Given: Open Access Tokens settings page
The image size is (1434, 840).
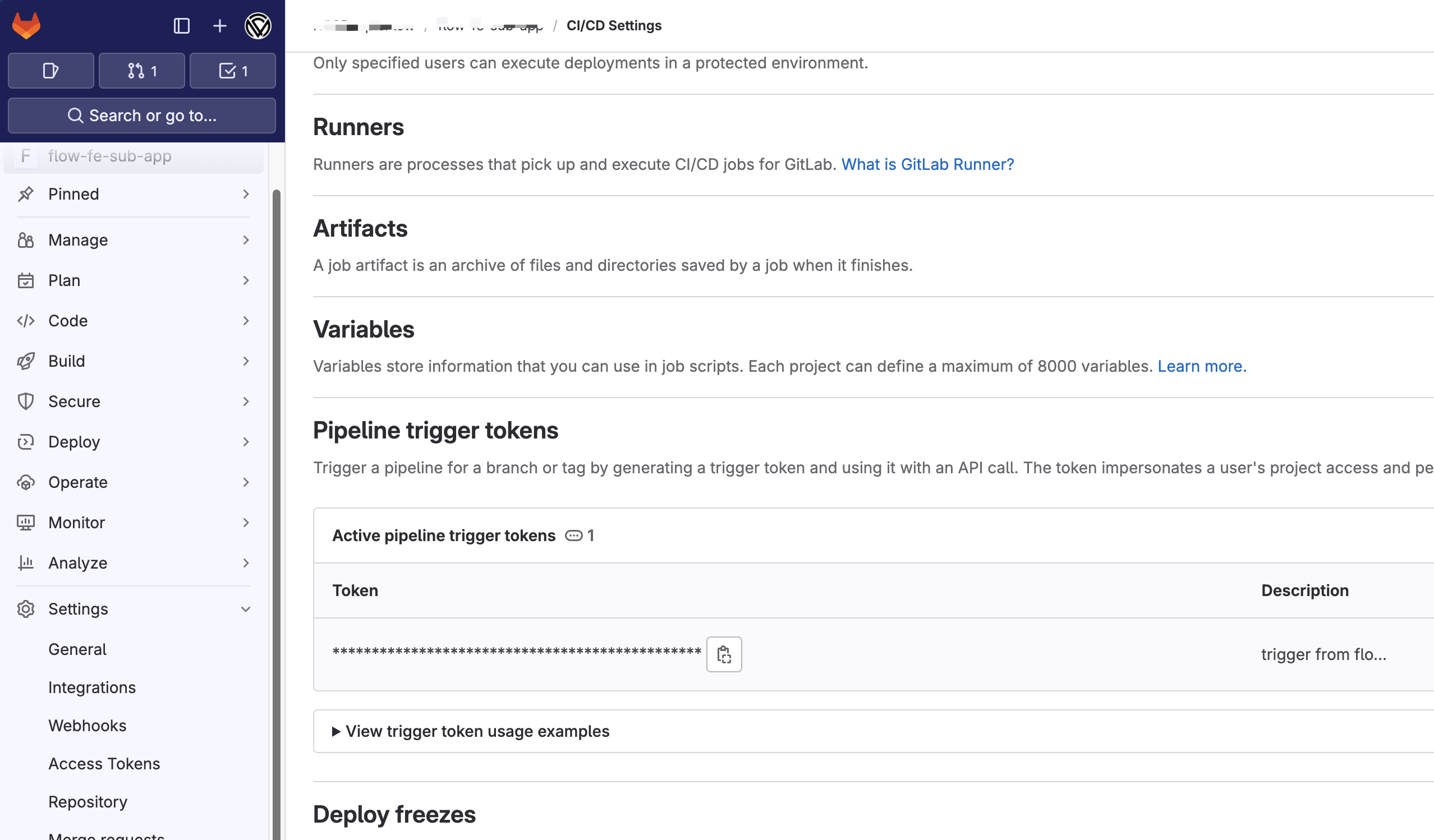Looking at the screenshot, I should coord(104,764).
